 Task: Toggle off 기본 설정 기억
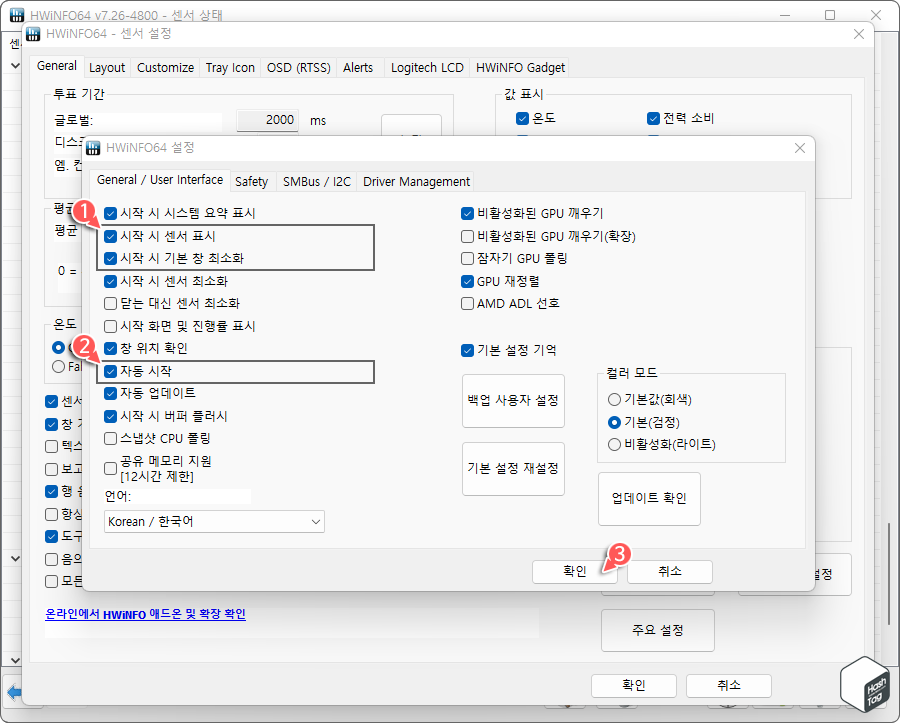point(467,350)
